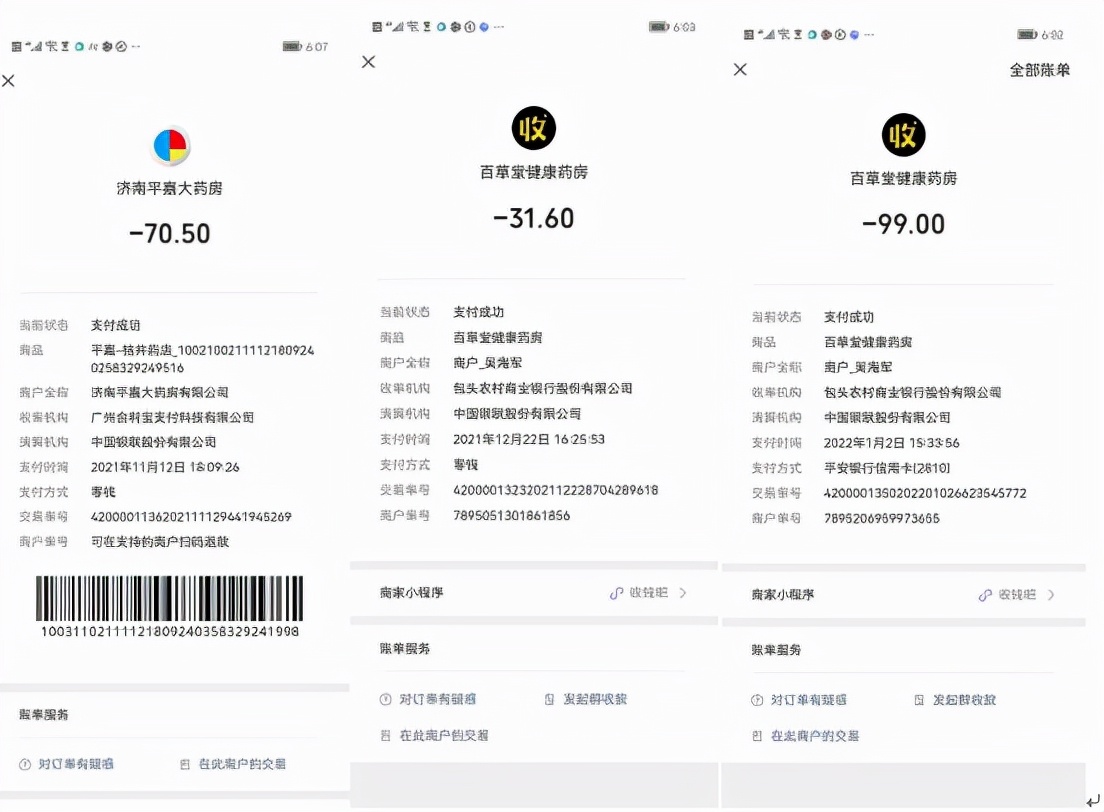Select amount -31.60
Screen dimensions: 1104x812
pos(534,218)
